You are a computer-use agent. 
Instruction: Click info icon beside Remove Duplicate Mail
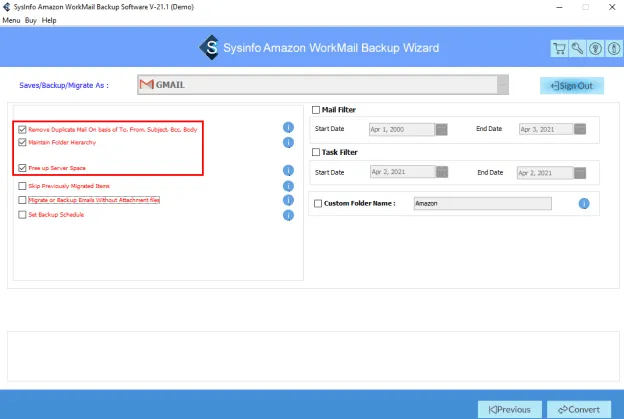click(288, 128)
